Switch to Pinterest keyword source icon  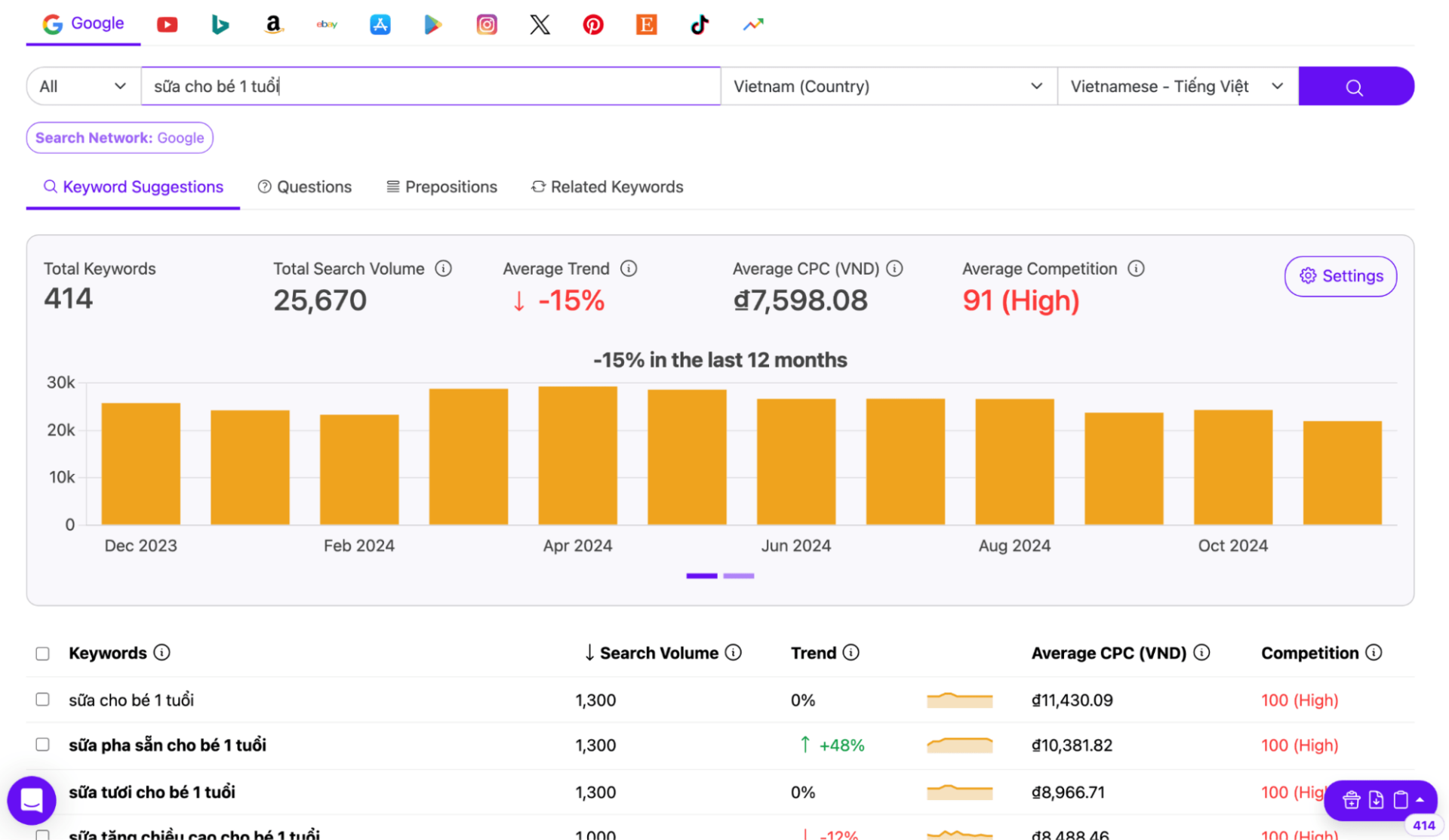593,25
